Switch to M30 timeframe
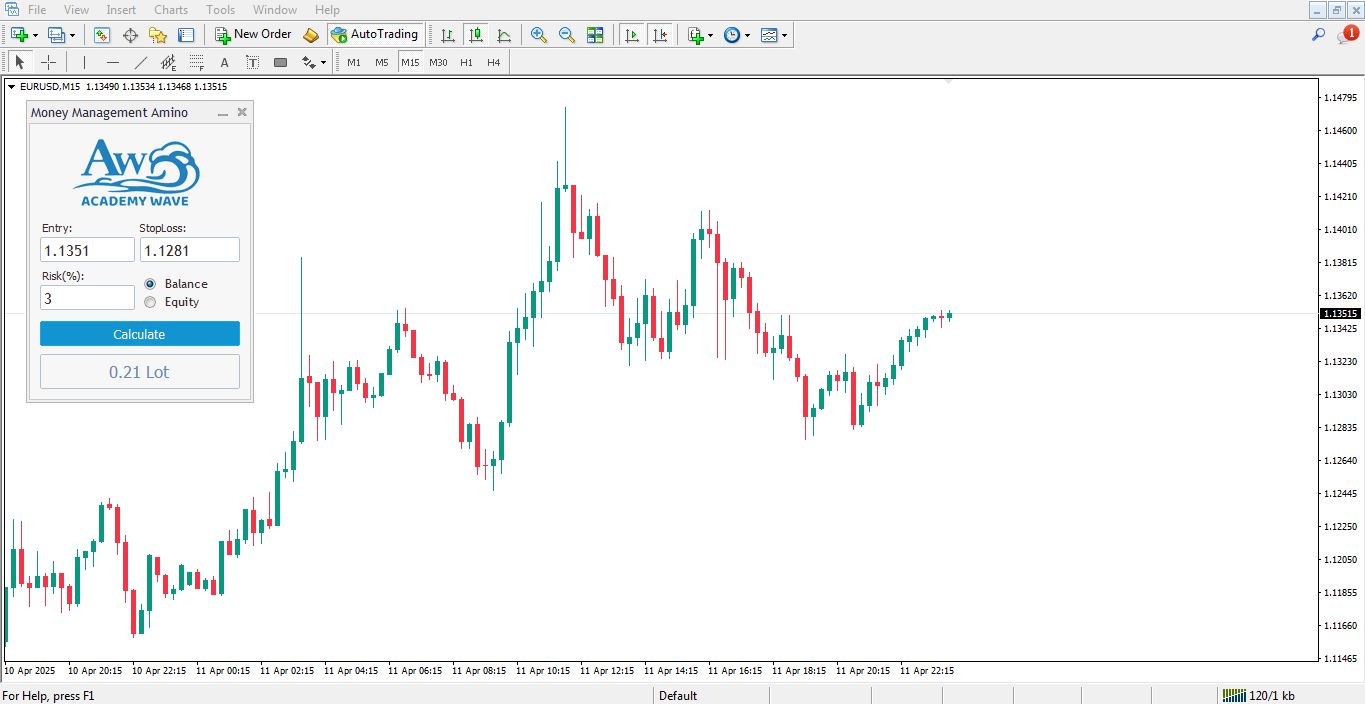This screenshot has width=1365, height=704. (x=438, y=62)
